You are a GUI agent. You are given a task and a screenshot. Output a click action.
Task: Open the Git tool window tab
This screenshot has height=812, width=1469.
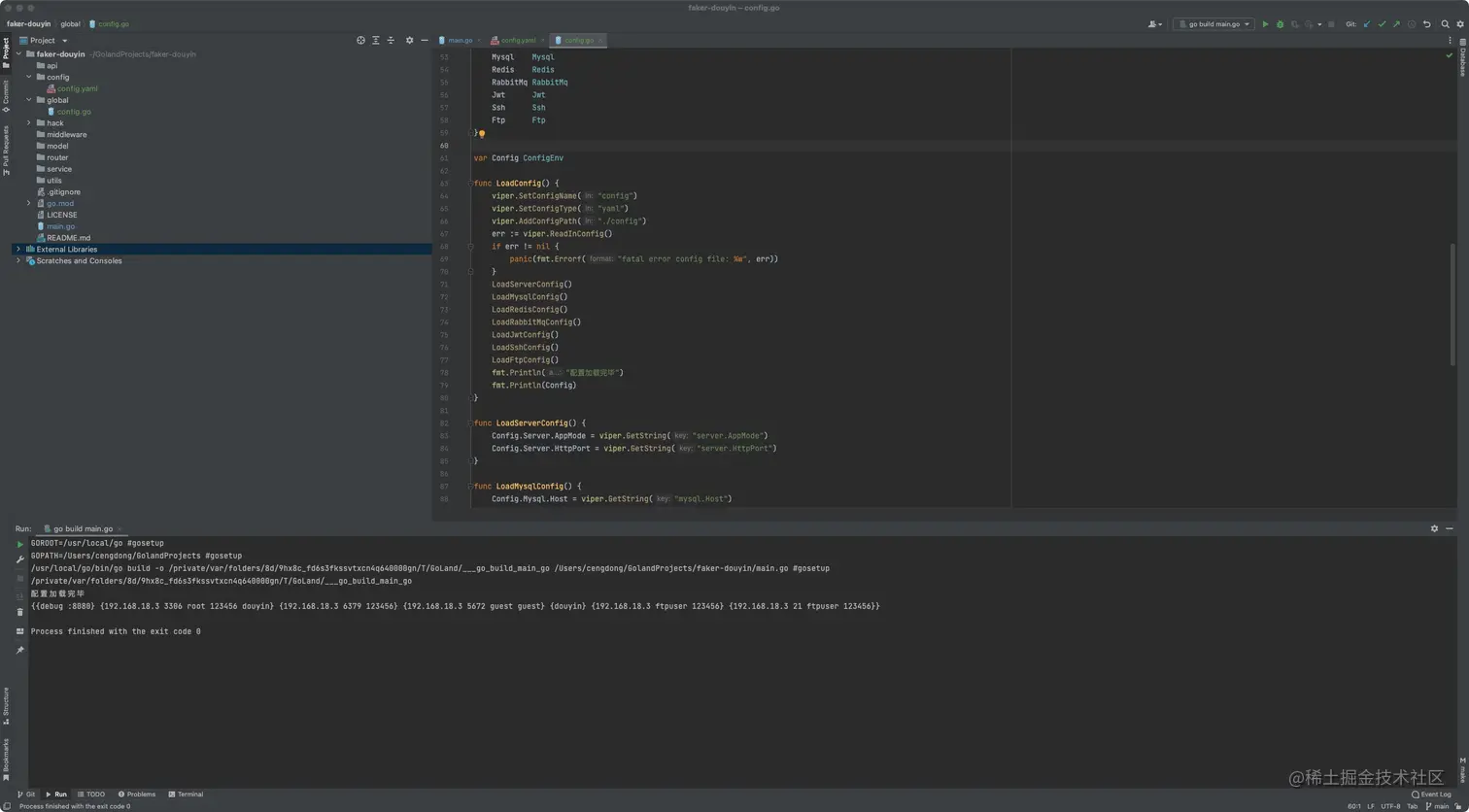coord(25,795)
